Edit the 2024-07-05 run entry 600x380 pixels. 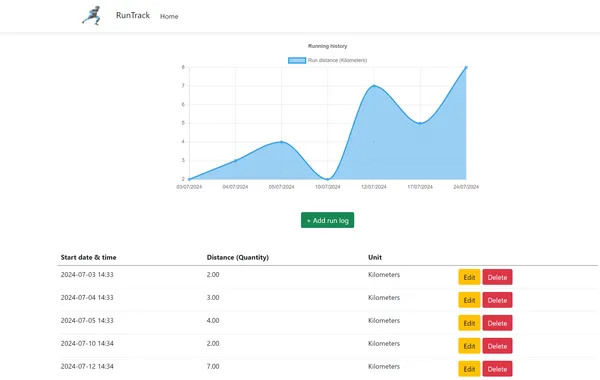coord(469,323)
